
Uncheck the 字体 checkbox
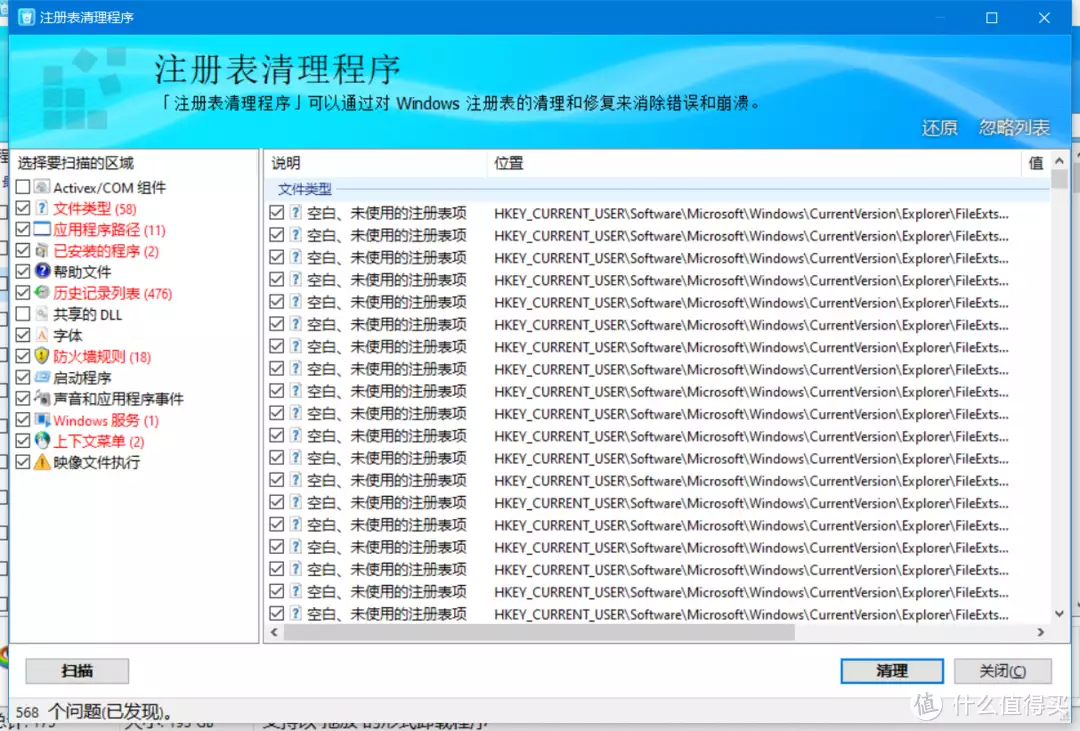pyautogui.click(x=23, y=336)
